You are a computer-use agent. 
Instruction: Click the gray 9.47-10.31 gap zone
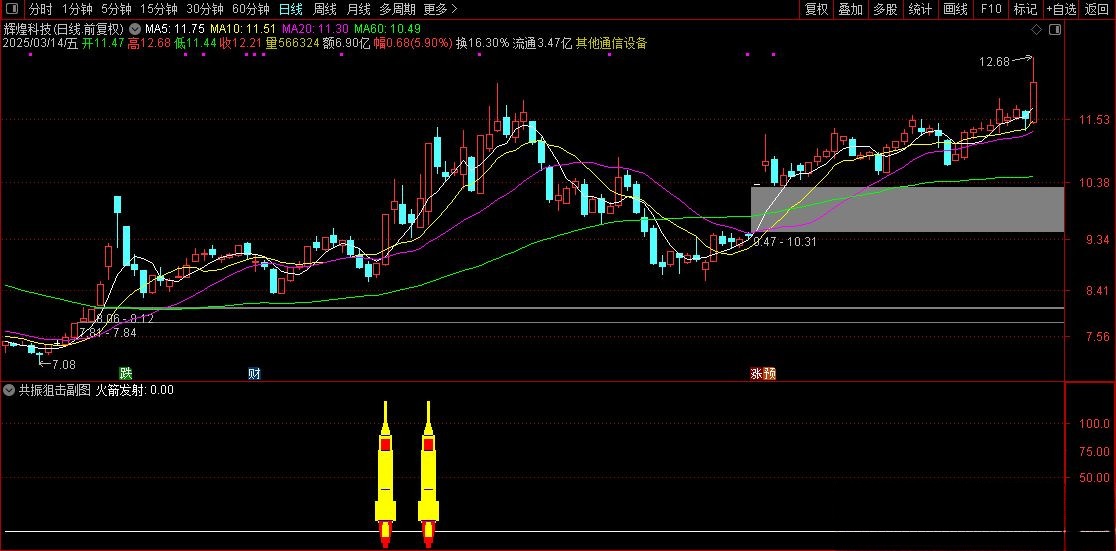point(906,209)
